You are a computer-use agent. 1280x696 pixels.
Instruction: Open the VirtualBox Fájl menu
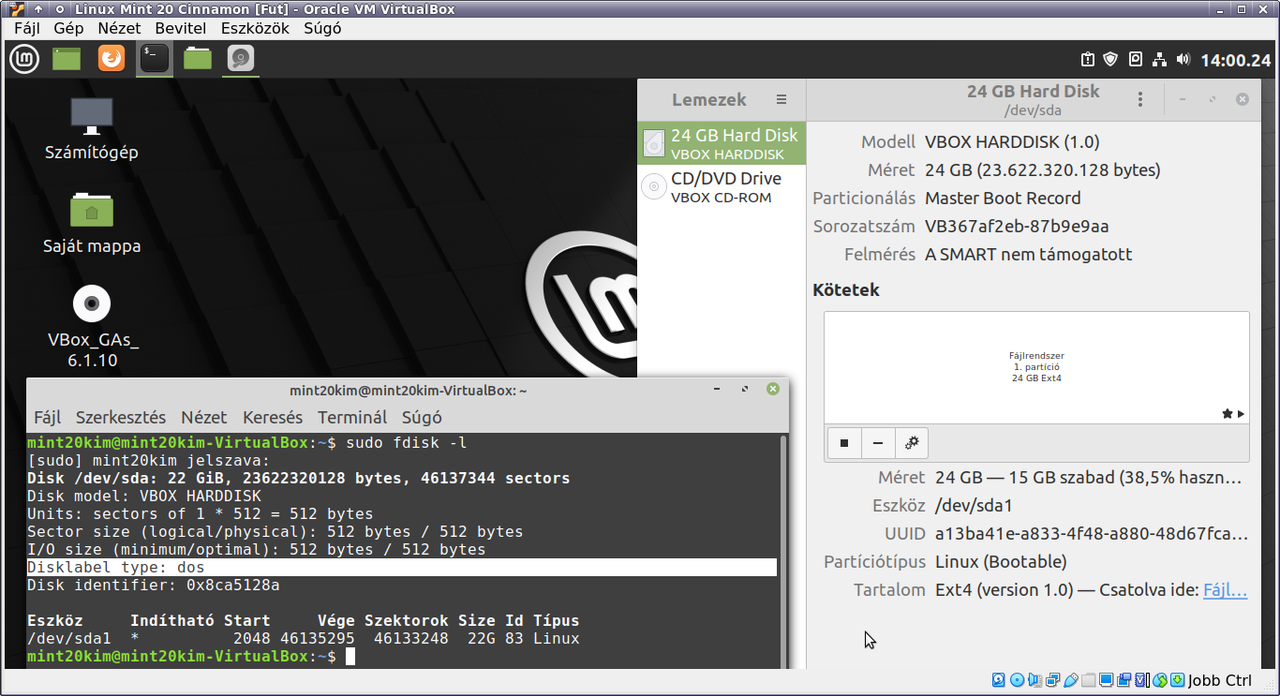tap(27, 28)
